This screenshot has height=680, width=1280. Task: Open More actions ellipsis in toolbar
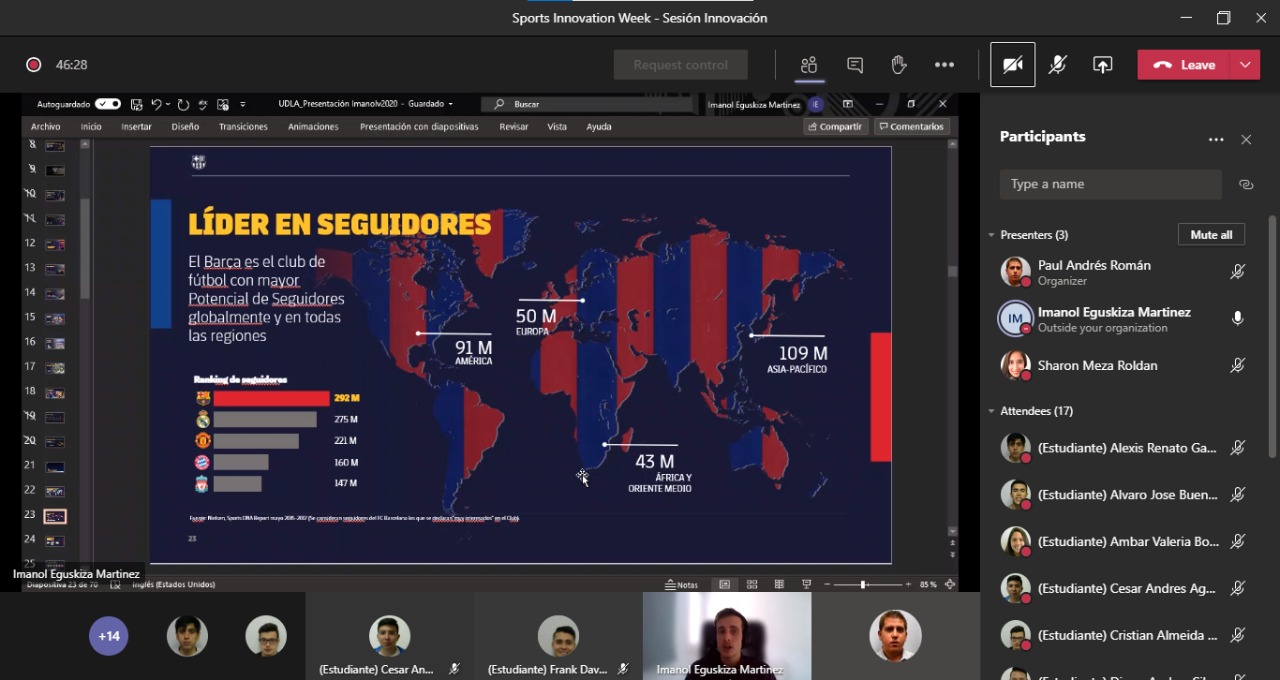coord(944,65)
